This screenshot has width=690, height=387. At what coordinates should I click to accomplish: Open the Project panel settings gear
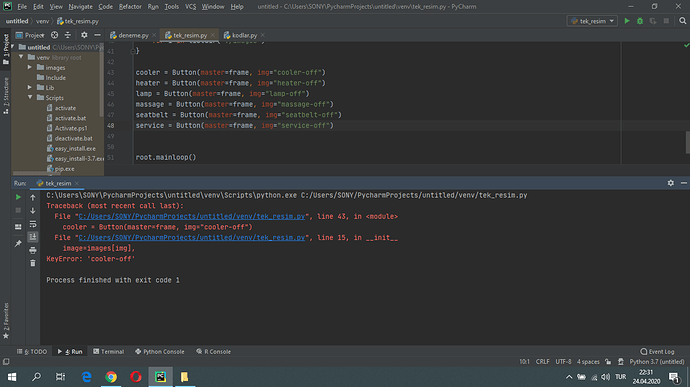[x=84, y=35]
